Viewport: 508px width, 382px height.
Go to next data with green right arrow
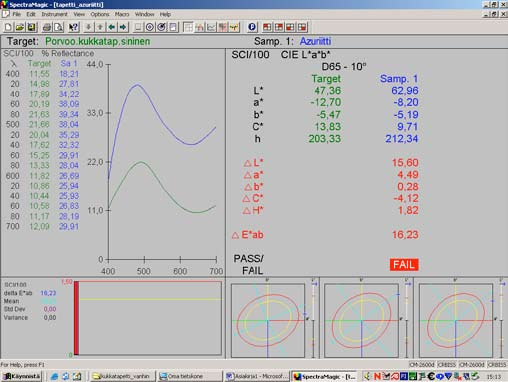pos(123,27)
